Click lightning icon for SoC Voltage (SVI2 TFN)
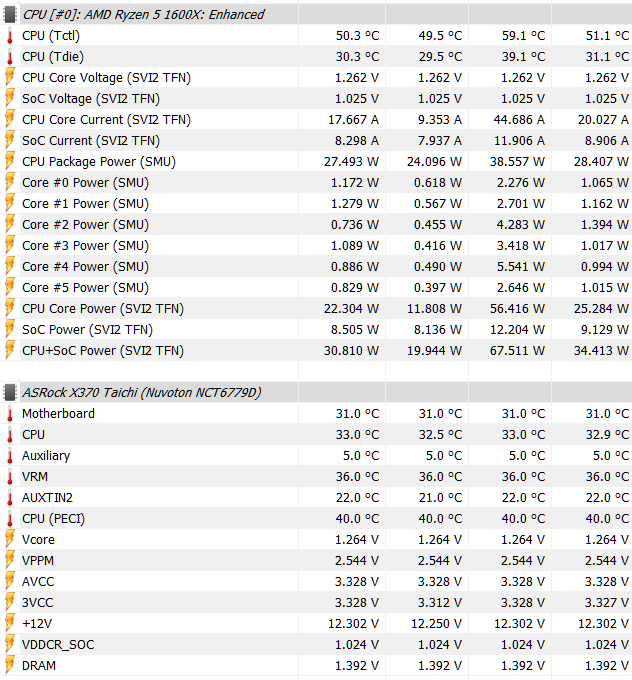Viewport: 632px width, 680px height. (x=10, y=98)
